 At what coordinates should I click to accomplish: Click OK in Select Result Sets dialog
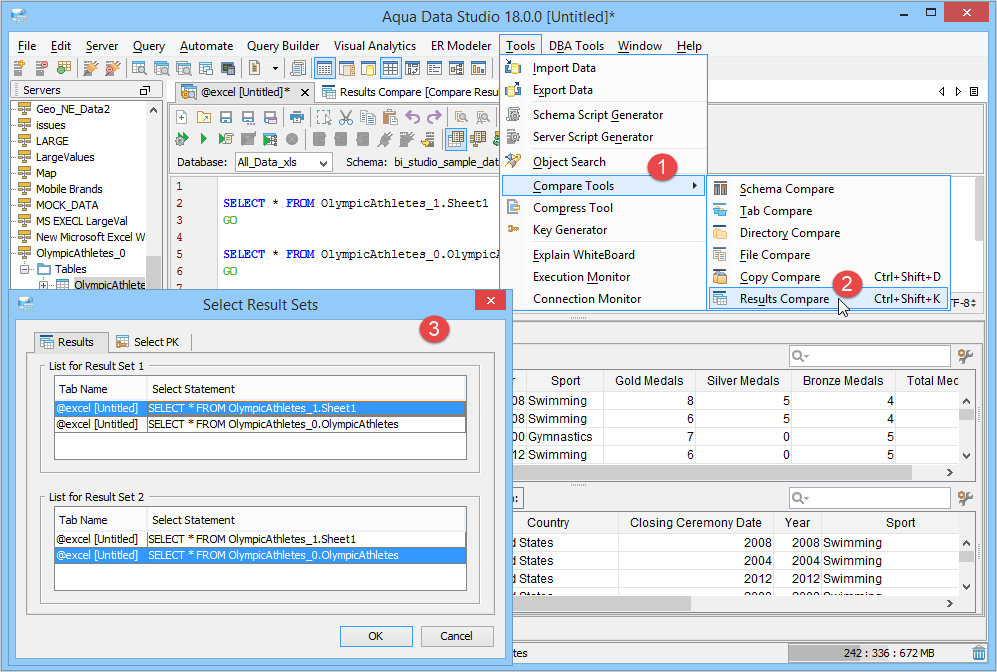pyautogui.click(x=376, y=636)
